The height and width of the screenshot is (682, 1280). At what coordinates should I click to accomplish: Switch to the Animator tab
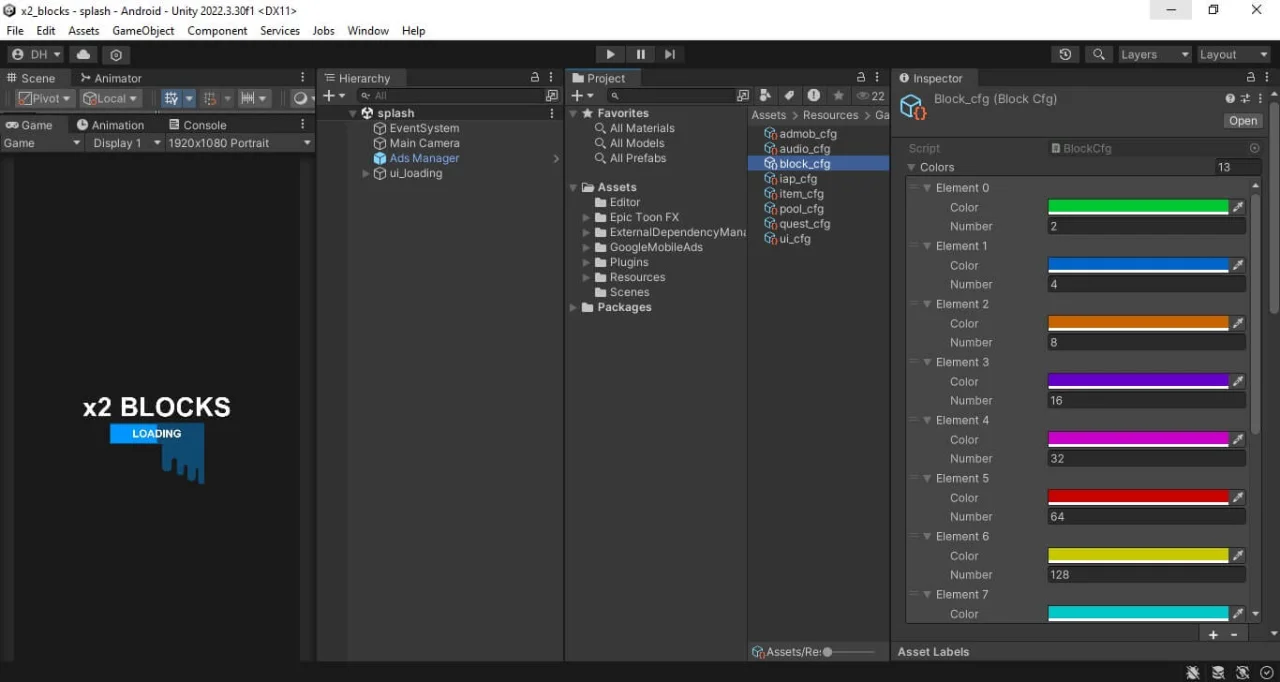click(110, 78)
